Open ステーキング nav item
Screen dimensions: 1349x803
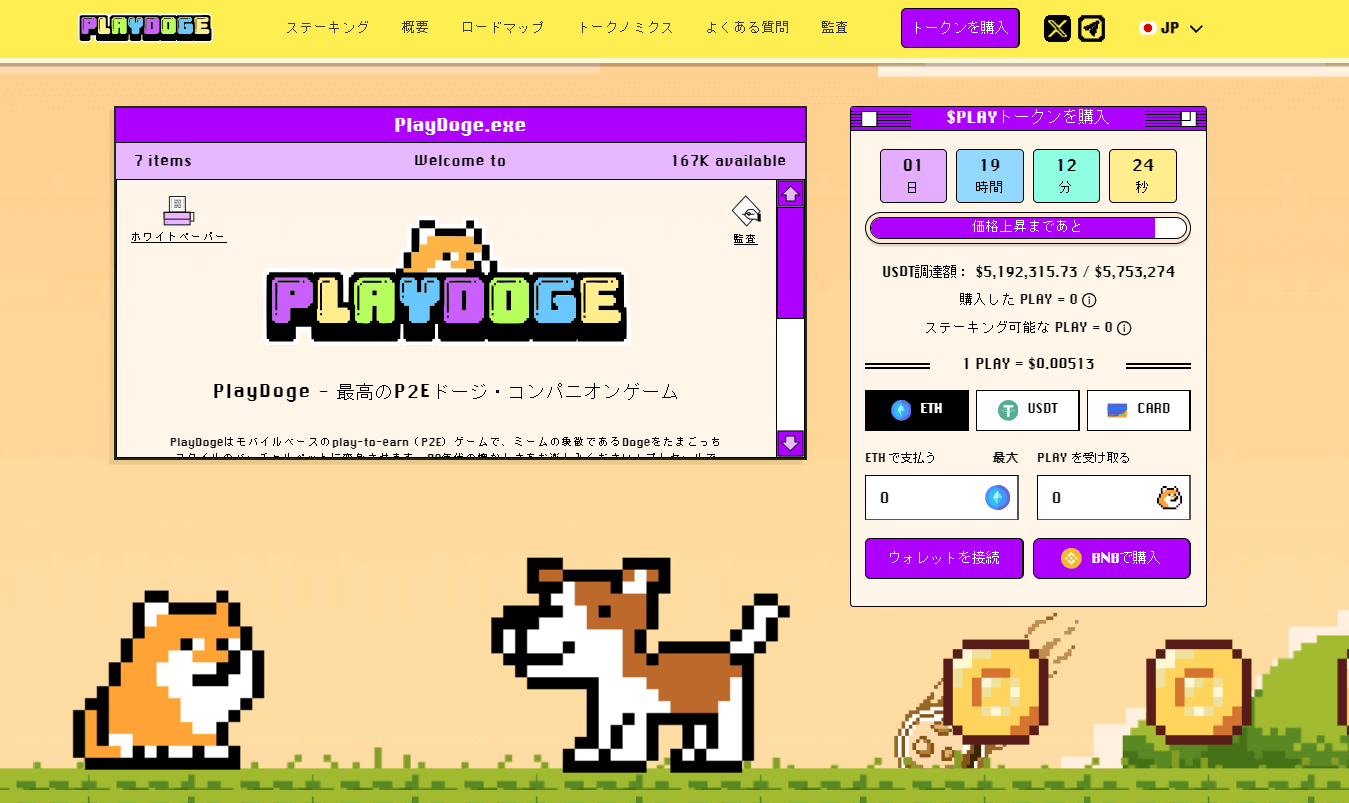point(327,28)
